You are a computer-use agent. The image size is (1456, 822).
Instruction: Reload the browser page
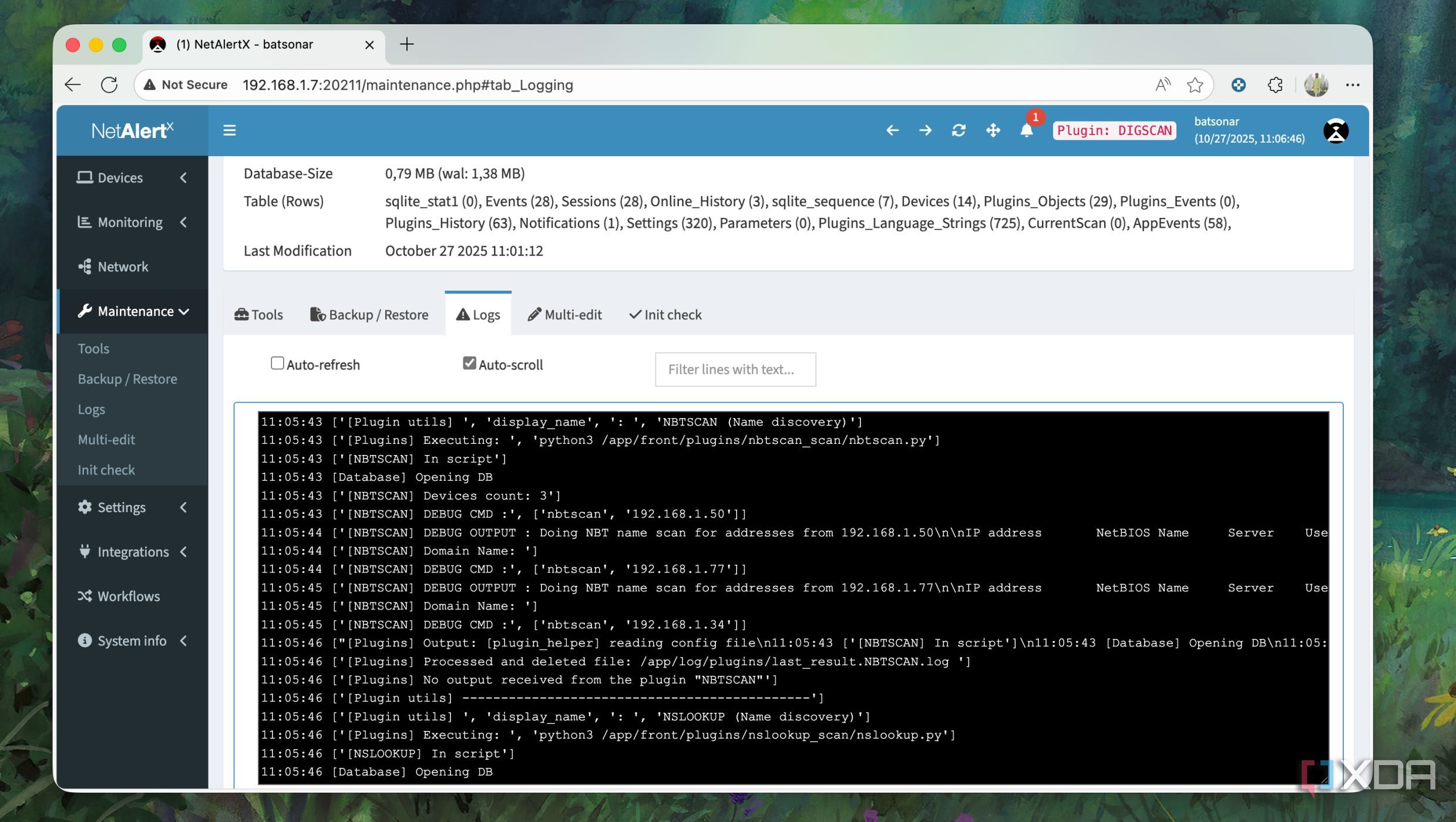click(109, 85)
